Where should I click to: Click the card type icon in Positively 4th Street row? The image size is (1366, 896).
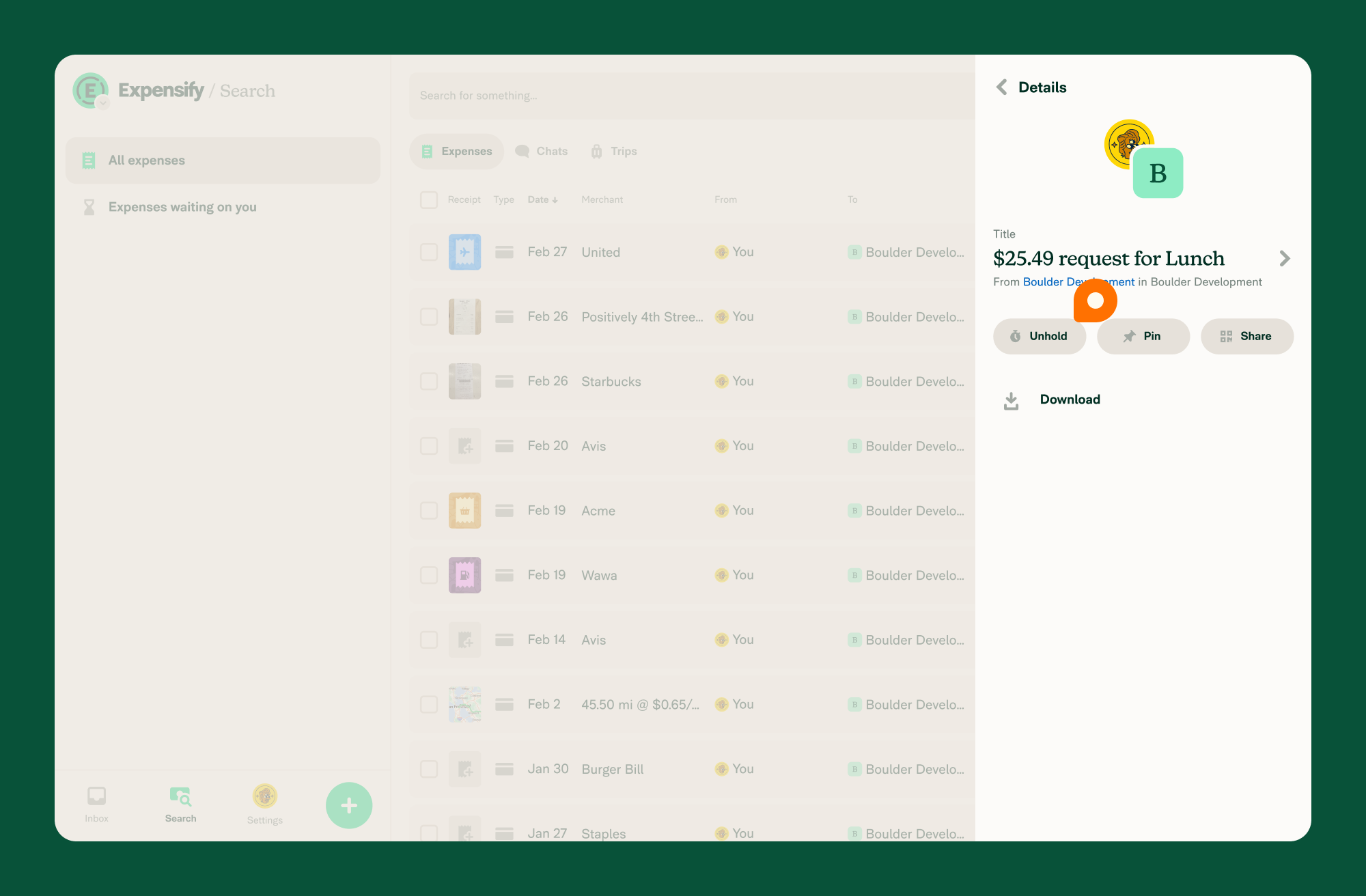click(504, 317)
